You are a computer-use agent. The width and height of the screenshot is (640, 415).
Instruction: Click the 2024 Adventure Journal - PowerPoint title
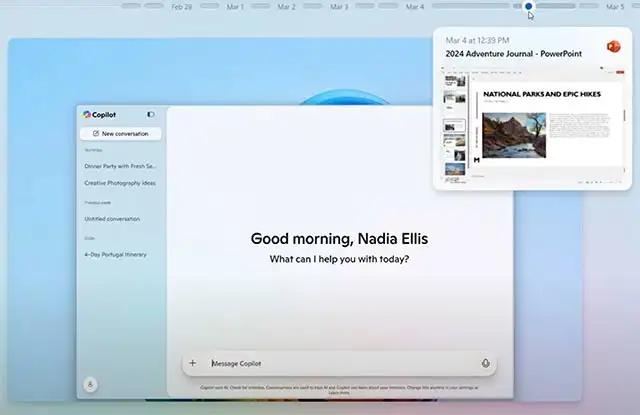tap(513, 53)
